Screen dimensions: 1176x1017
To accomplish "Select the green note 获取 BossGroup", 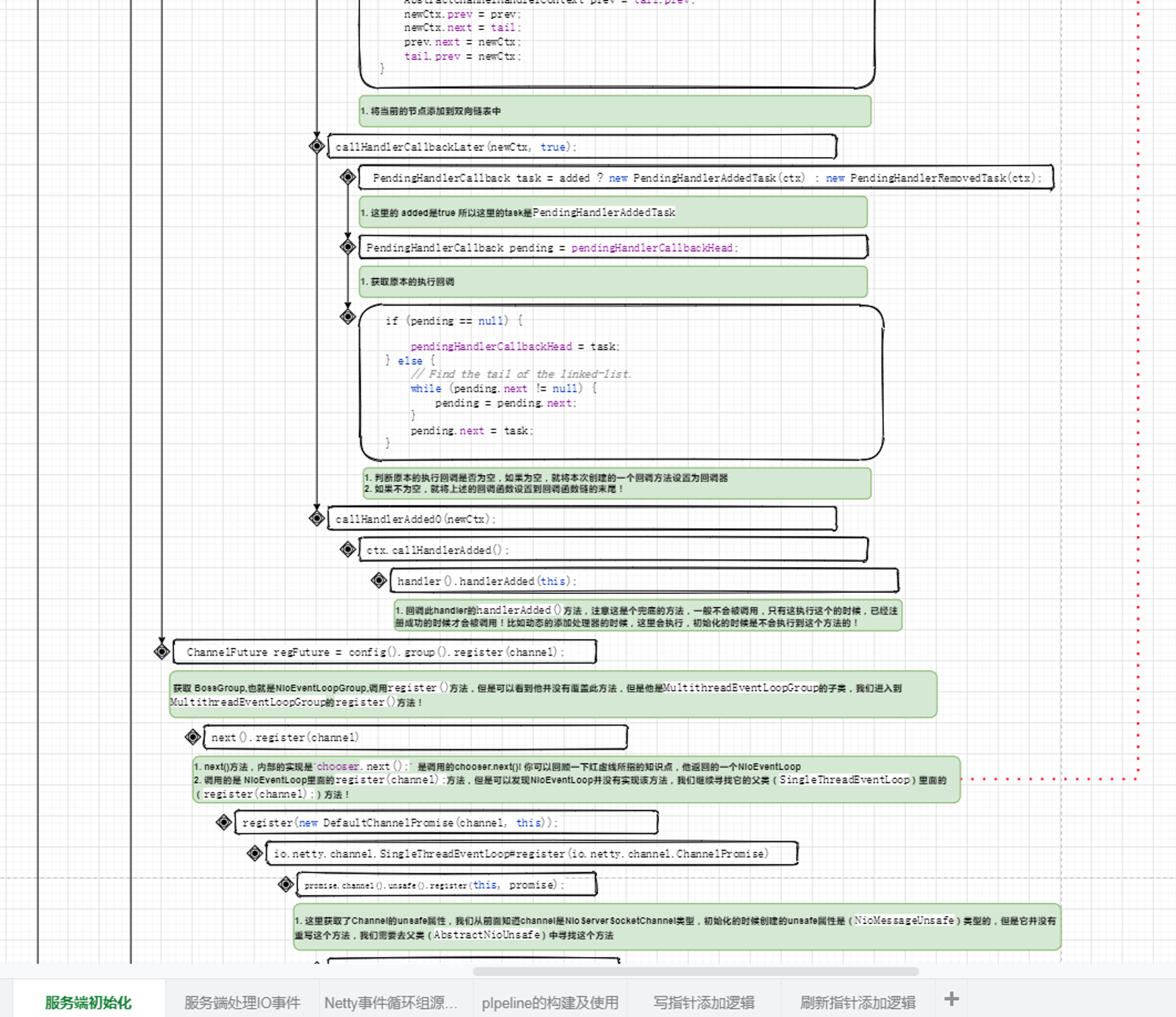I will point(553,695).
